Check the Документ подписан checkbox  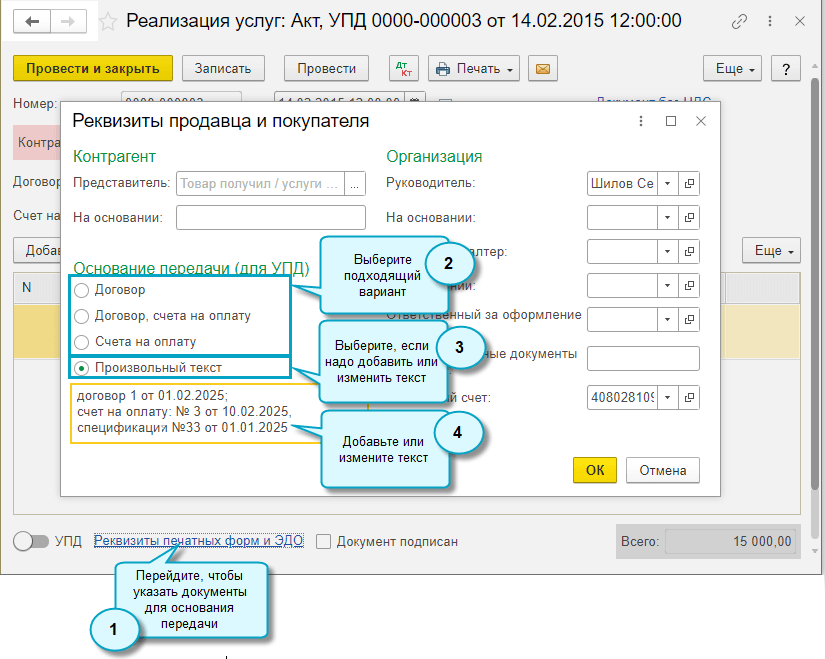pyautogui.click(x=323, y=541)
